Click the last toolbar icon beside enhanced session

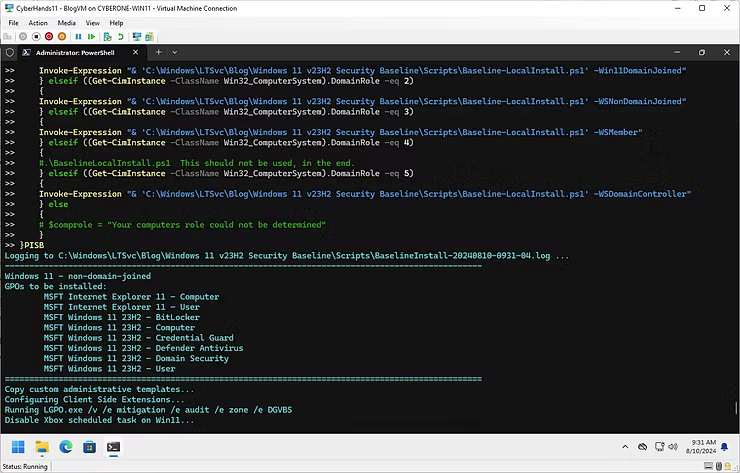click(x=150, y=36)
